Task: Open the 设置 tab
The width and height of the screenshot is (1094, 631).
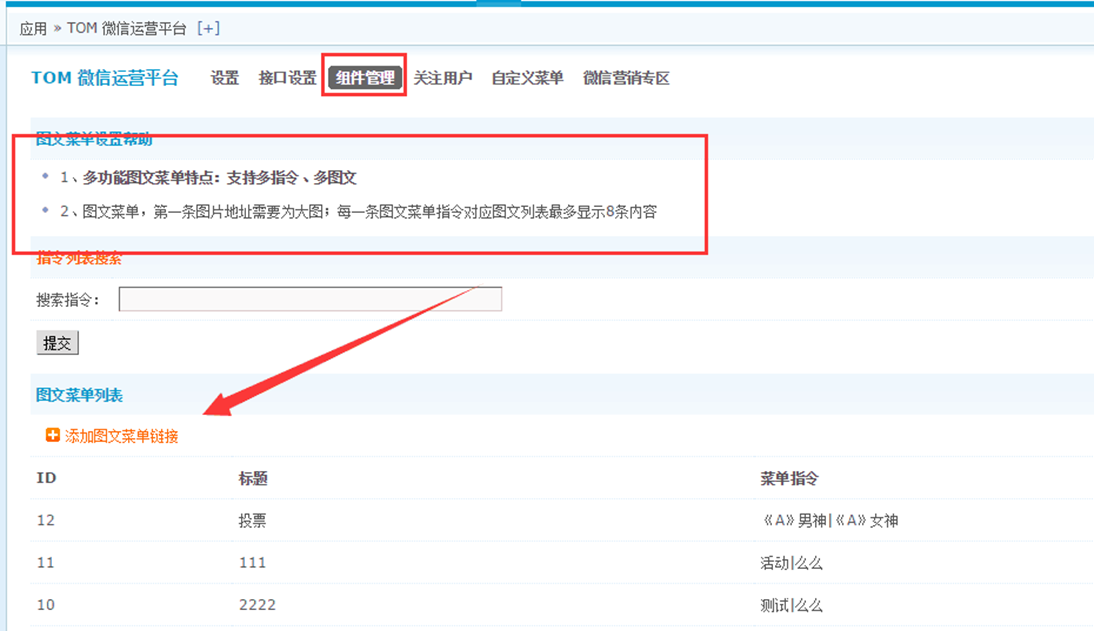Action: [225, 77]
